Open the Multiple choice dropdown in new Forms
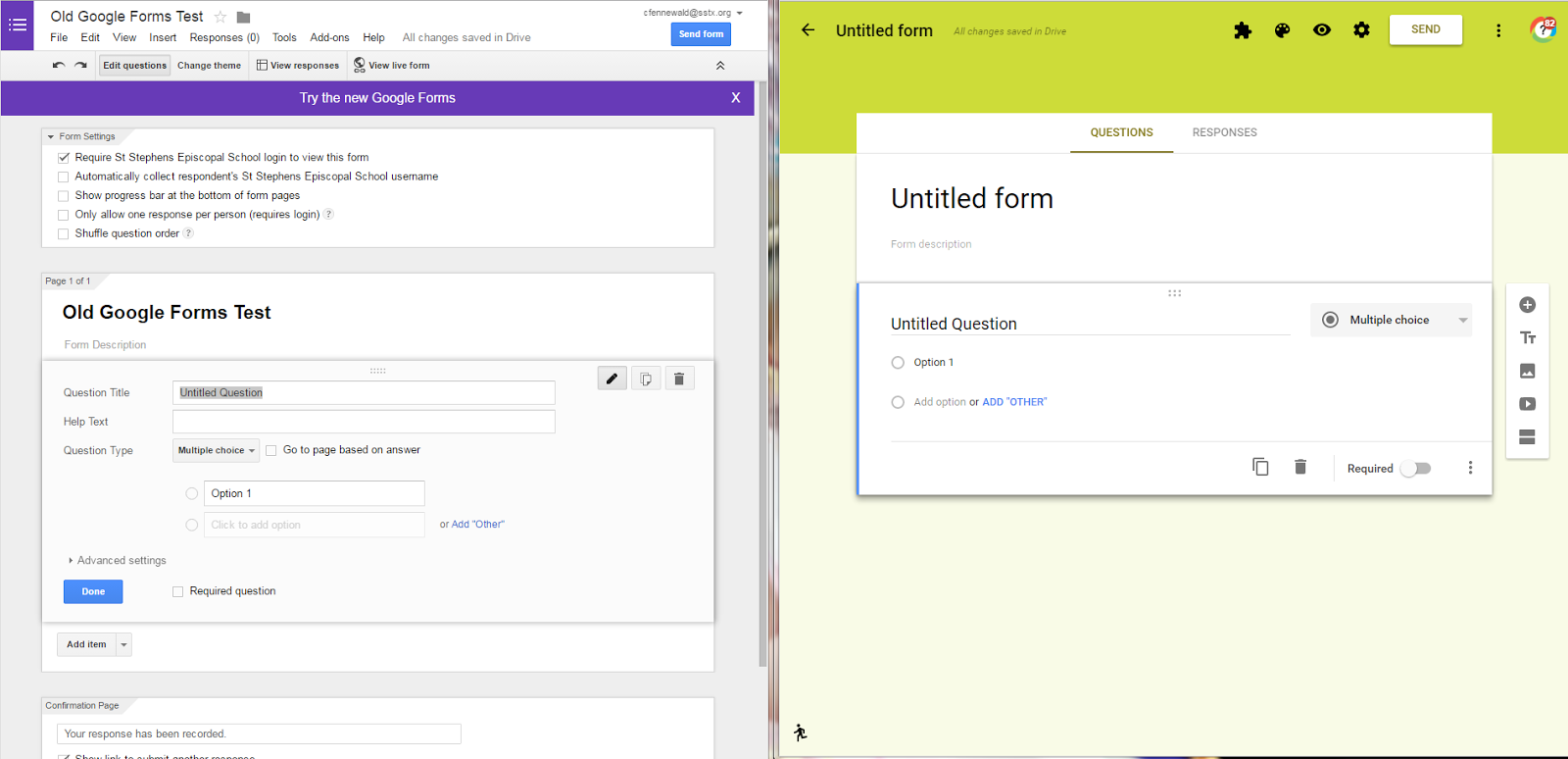 coord(1391,320)
